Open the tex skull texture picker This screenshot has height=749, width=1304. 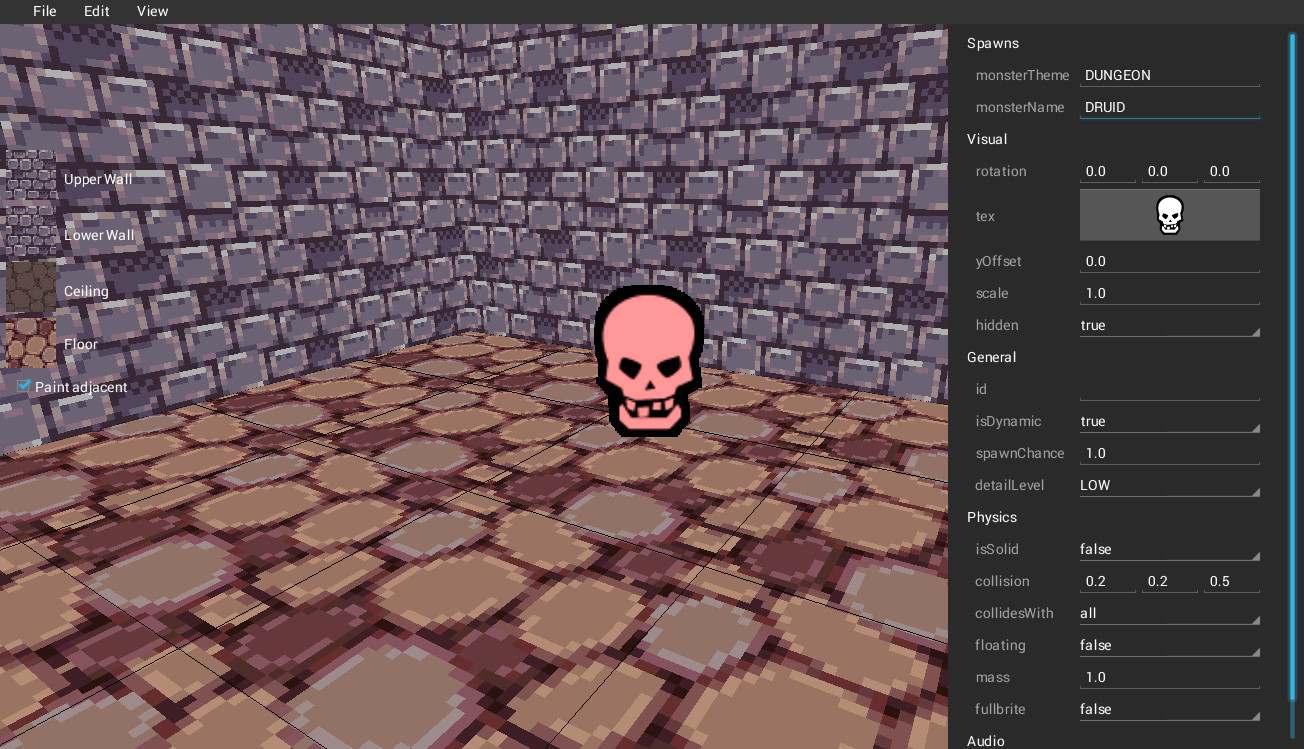[x=1170, y=215]
